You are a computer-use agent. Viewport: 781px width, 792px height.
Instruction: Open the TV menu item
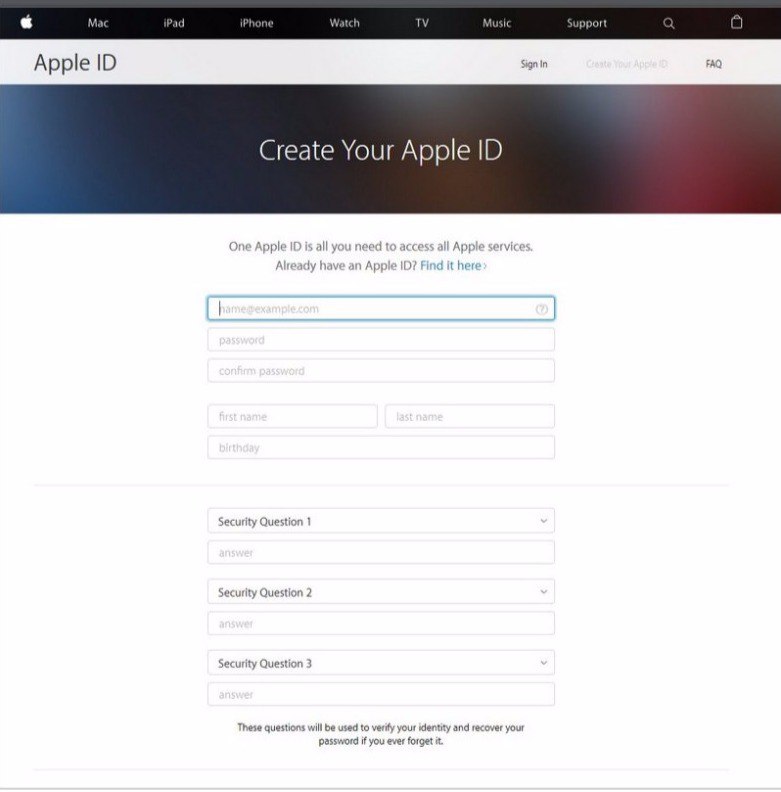tap(422, 23)
